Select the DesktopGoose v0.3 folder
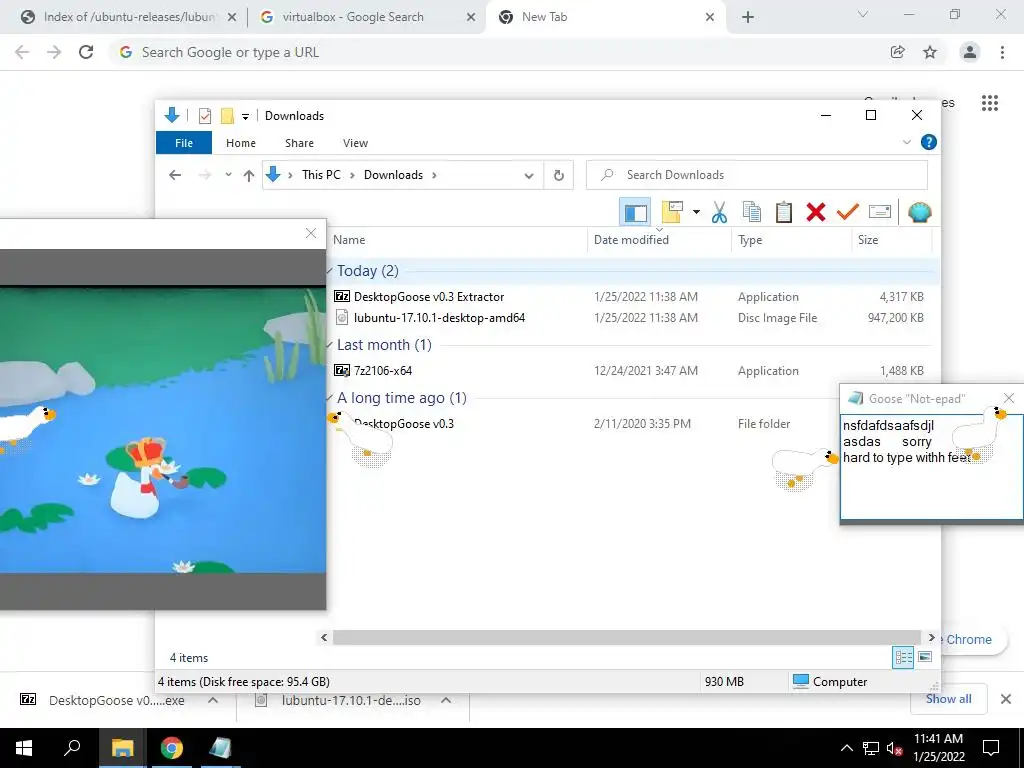The image size is (1024, 768). 404,423
